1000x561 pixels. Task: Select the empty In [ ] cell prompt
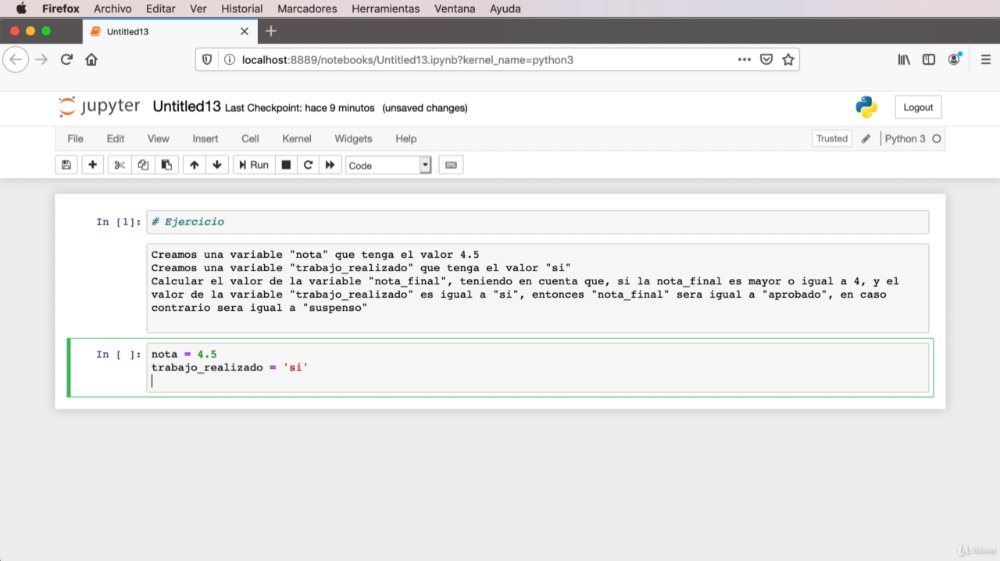[118, 354]
